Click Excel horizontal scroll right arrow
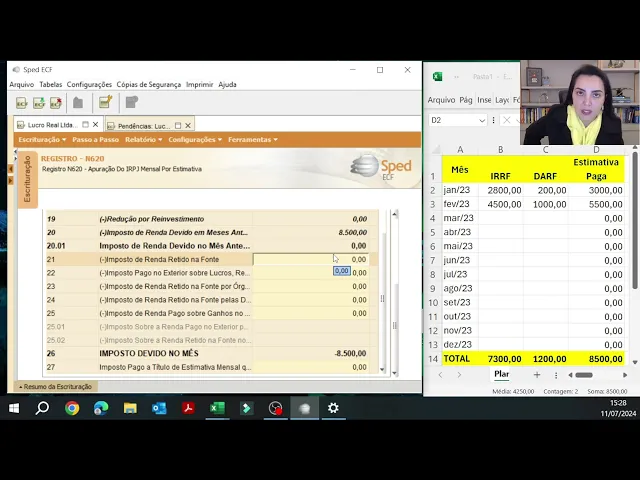The width and height of the screenshot is (640, 480). click(624, 375)
